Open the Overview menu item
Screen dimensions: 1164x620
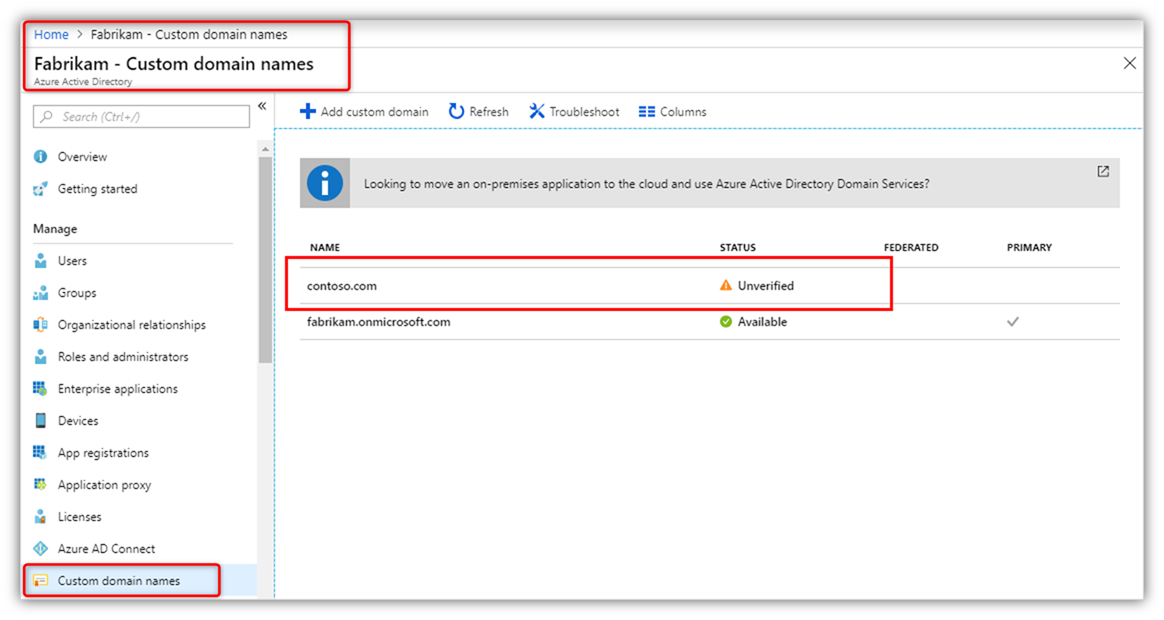pos(82,157)
